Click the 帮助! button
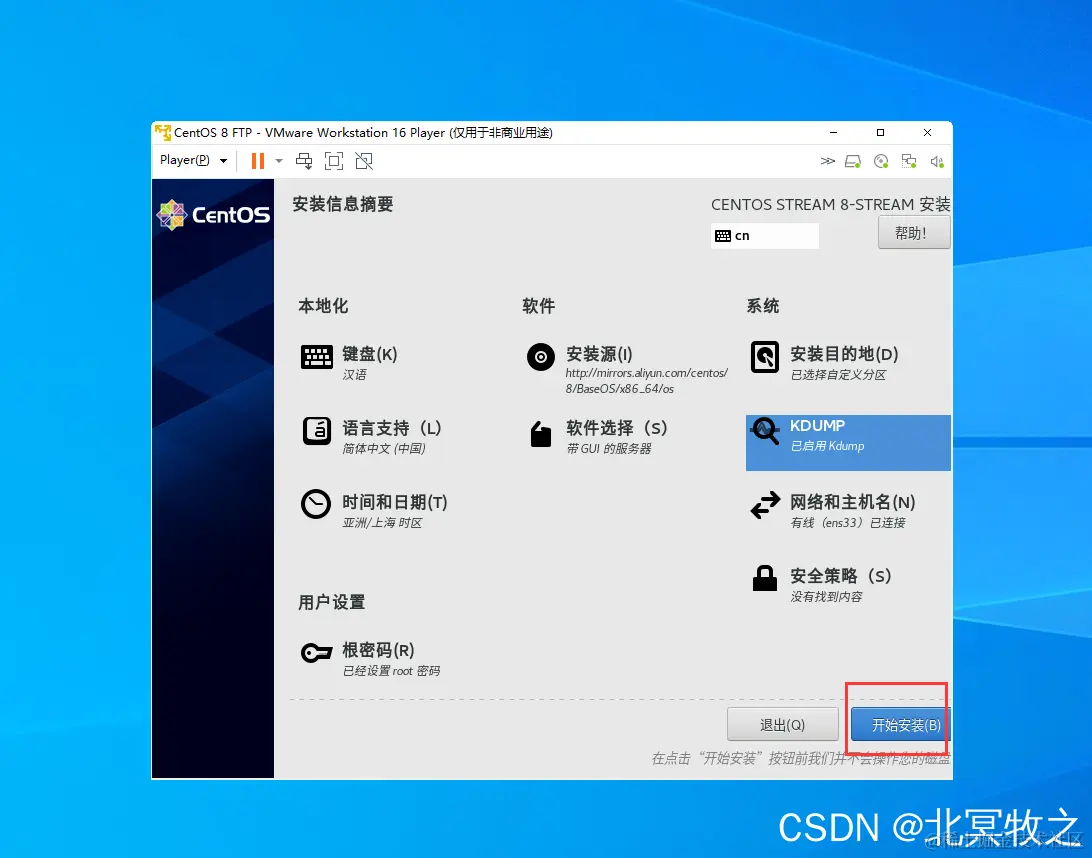The height and width of the screenshot is (858, 1092). coord(914,233)
